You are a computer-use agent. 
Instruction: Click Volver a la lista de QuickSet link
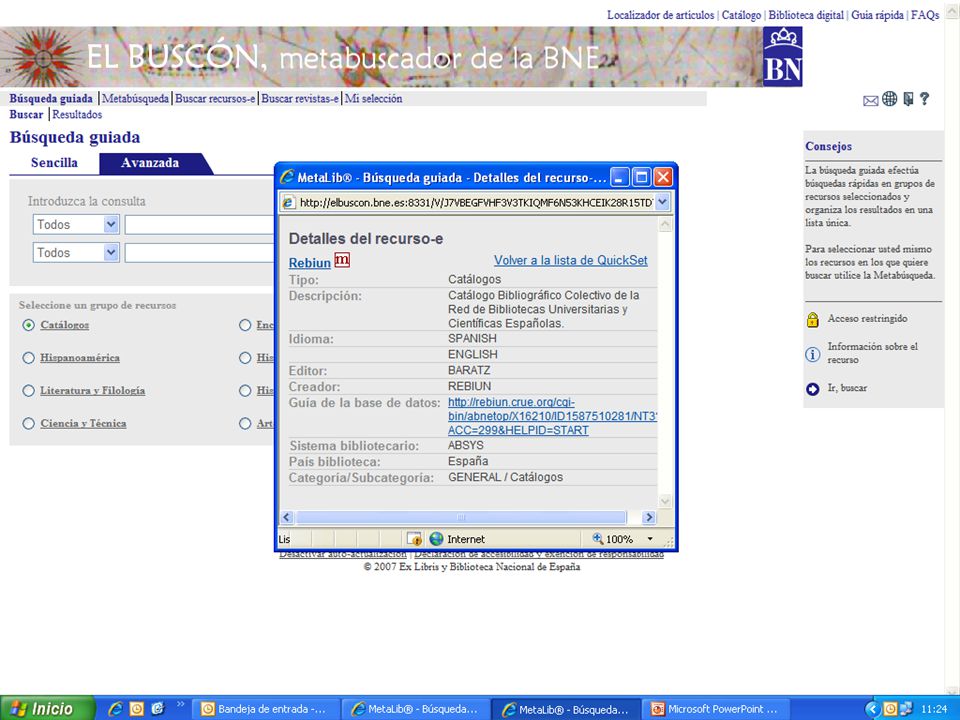pos(571,260)
